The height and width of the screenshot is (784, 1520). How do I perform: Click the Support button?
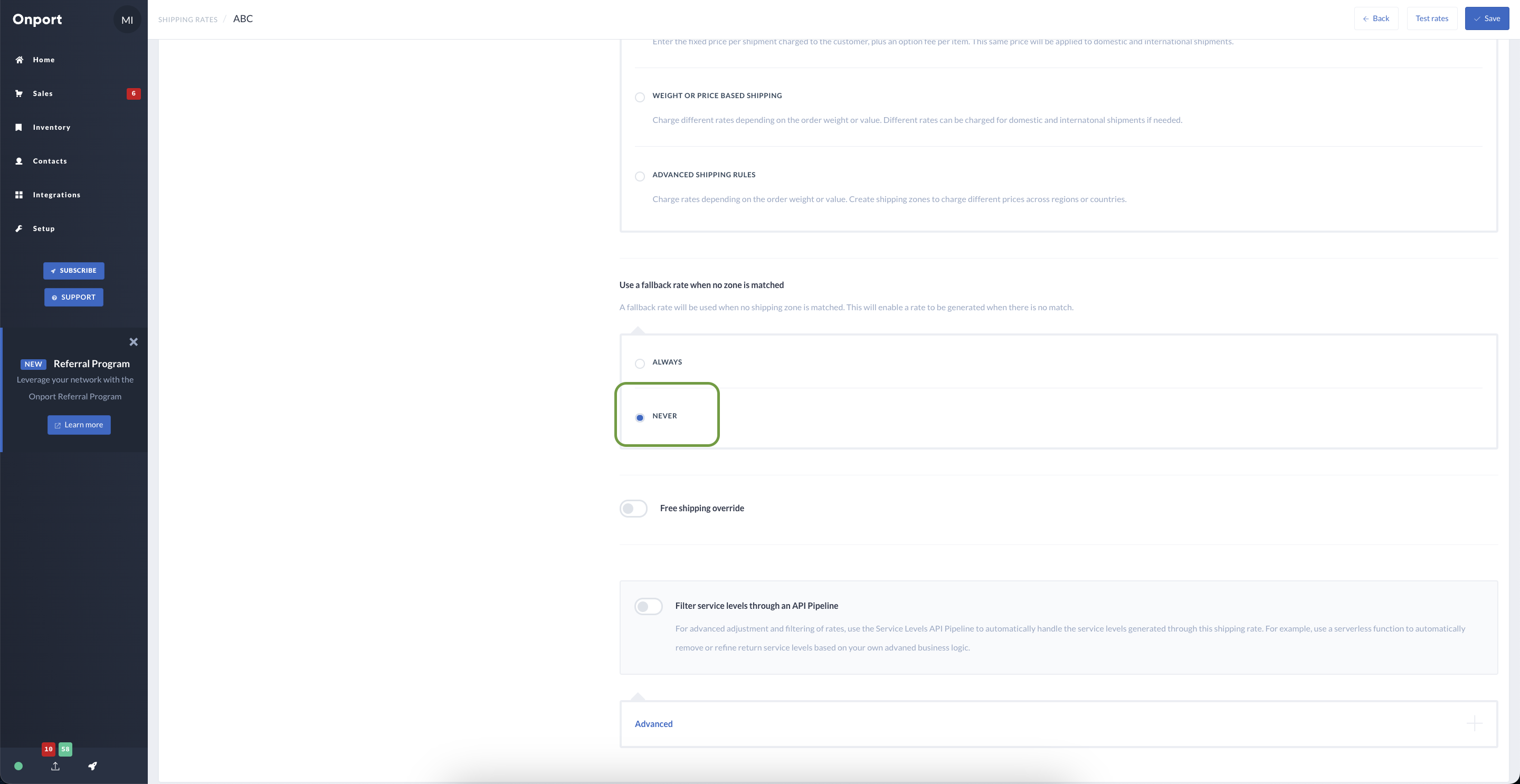(74, 298)
